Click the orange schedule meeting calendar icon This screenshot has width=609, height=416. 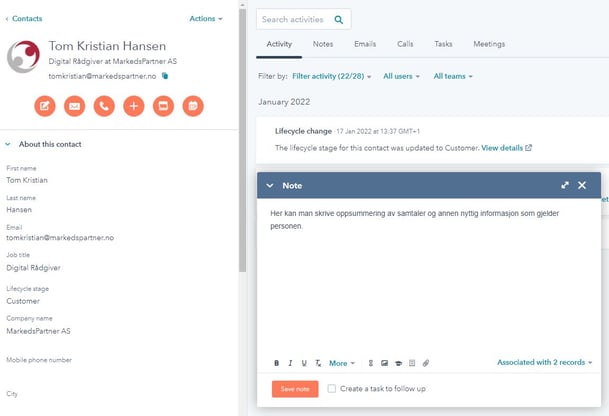[x=193, y=106]
